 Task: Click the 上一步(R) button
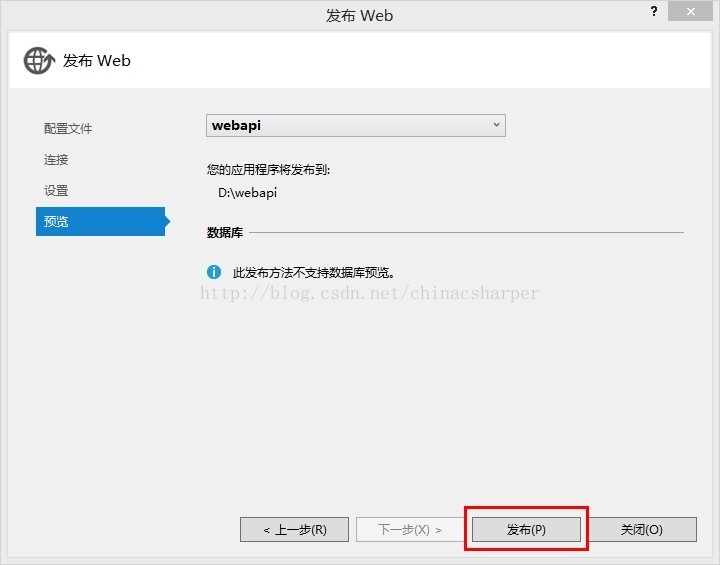click(x=294, y=530)
